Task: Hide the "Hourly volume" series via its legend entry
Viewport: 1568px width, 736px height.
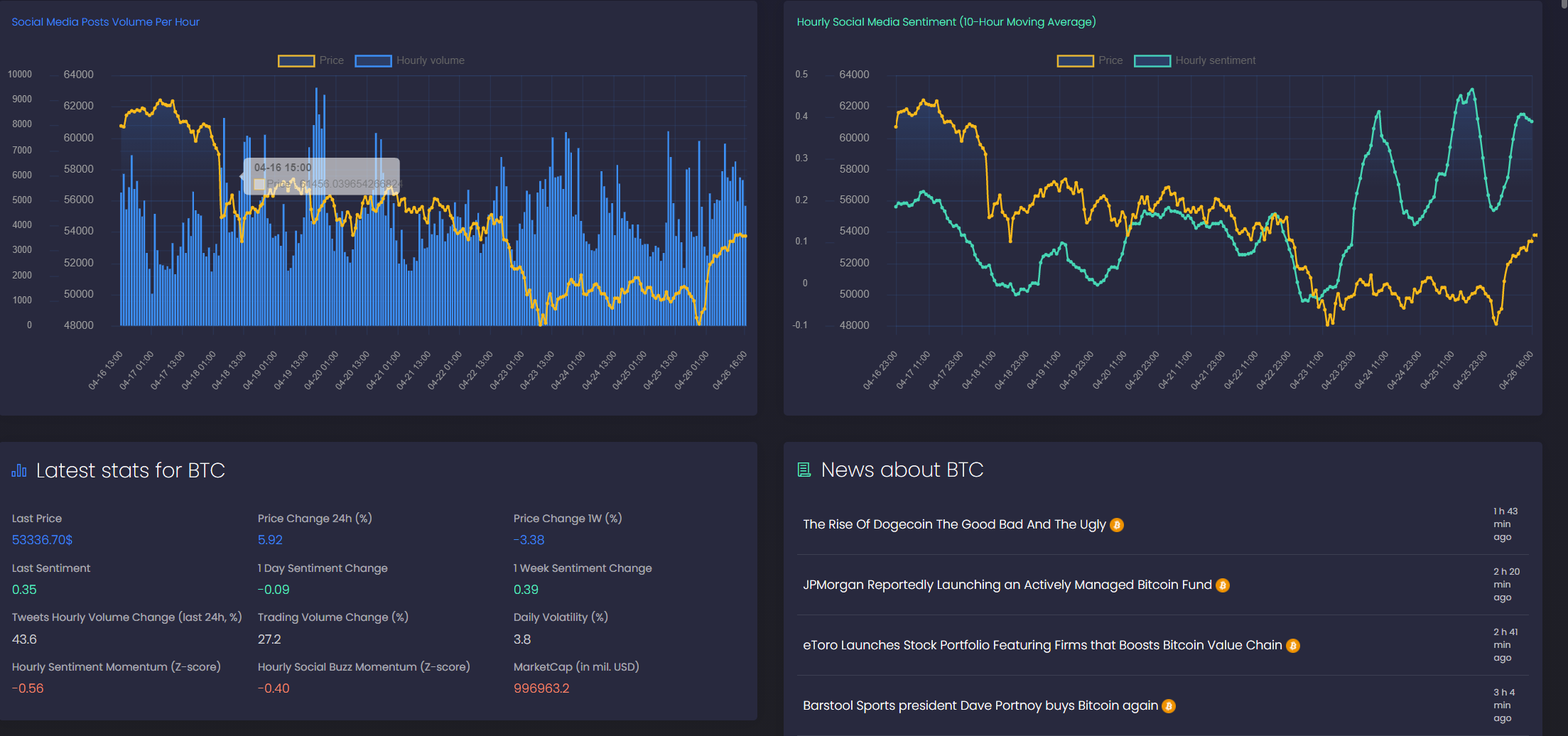Action: click(x=431, y=60)
